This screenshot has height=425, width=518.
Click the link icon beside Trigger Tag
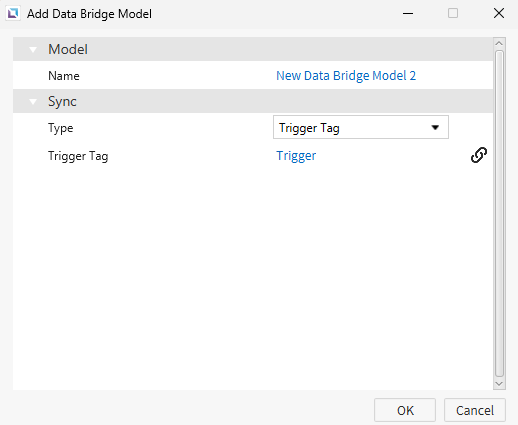pos(479,155)
